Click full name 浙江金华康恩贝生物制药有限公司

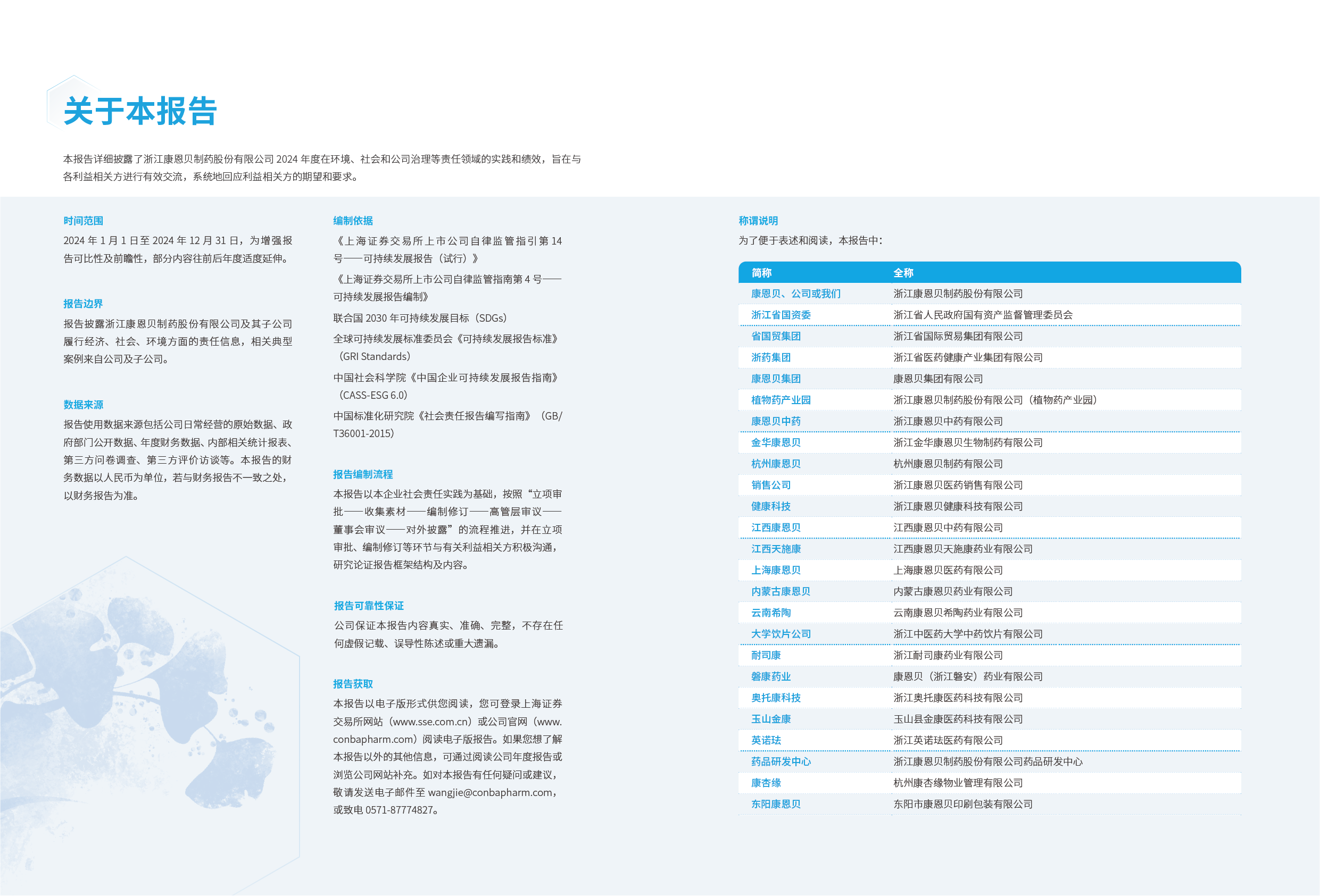[x=968, y=443]
